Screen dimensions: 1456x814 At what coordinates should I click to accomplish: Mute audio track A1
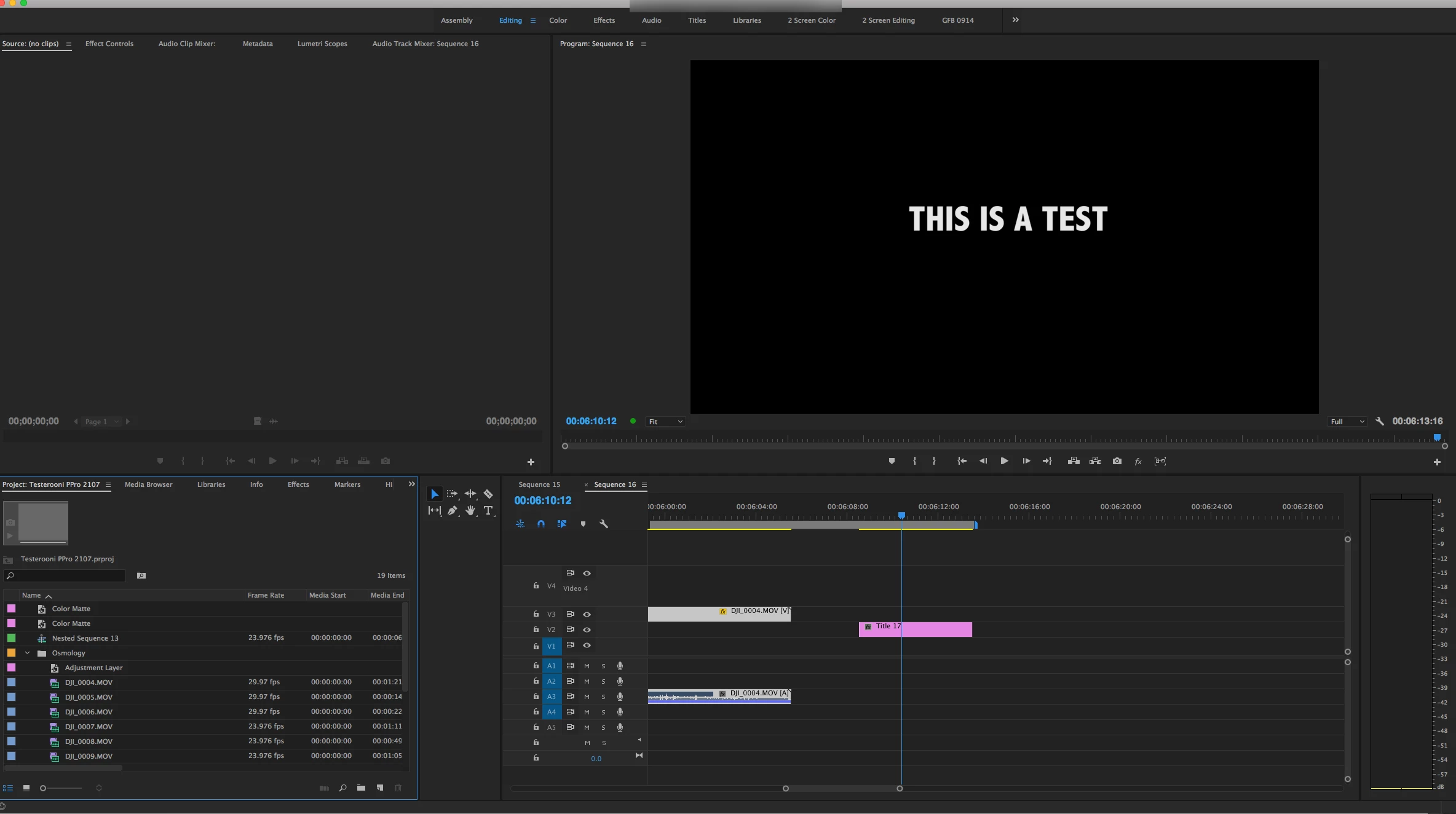[587, 666]
